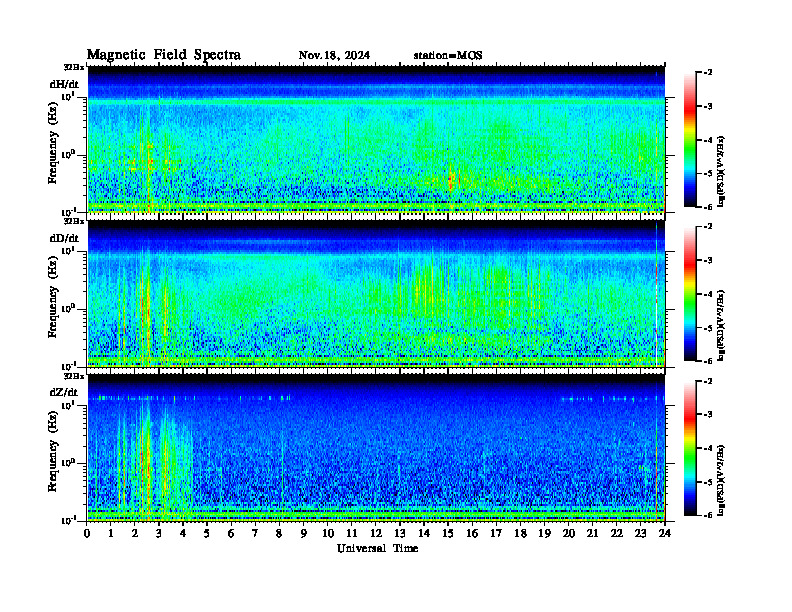Click the "-5" tick on the dD/dt color bar
The width and height of the screenshot is (792, 612).
709,328
